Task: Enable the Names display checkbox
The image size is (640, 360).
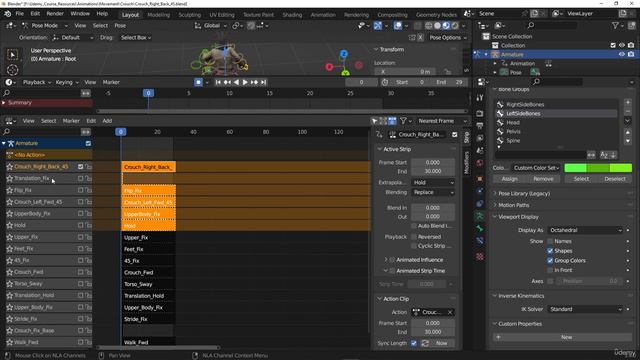Action: 550,241
